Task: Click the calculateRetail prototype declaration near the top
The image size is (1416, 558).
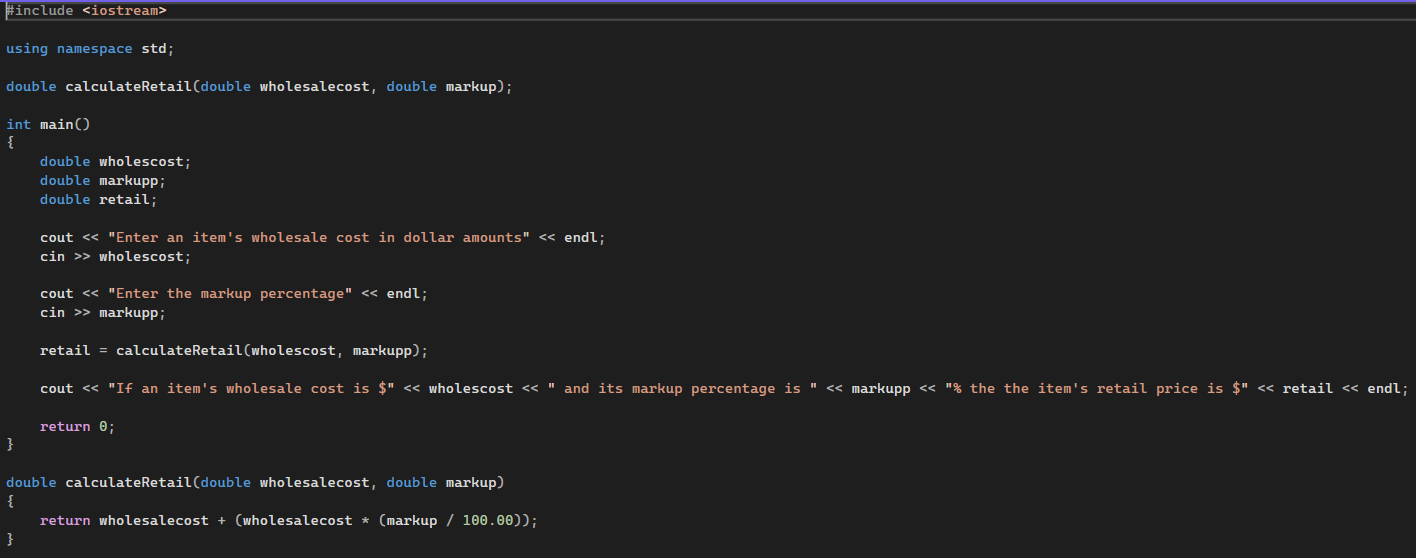Action: (259, 87)
